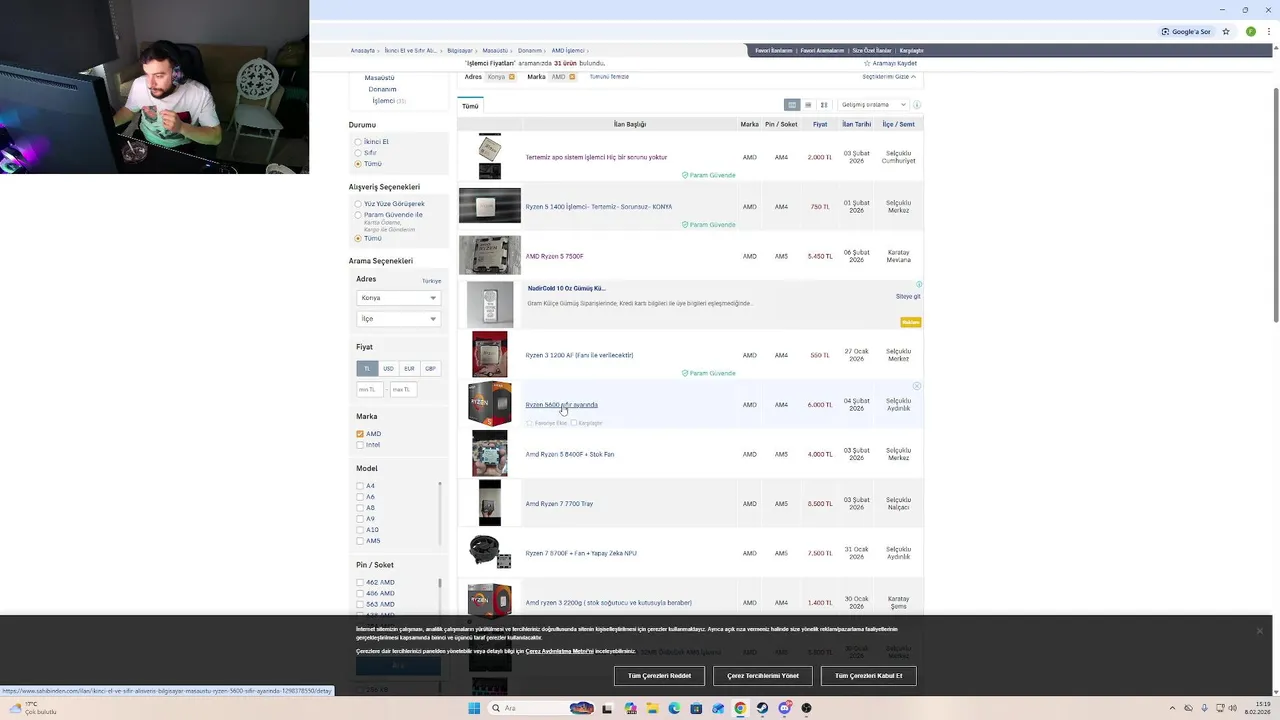Open Favori İlanlarım menu item
Viewport: 1280px width, 720px height.
pos(774,50)
